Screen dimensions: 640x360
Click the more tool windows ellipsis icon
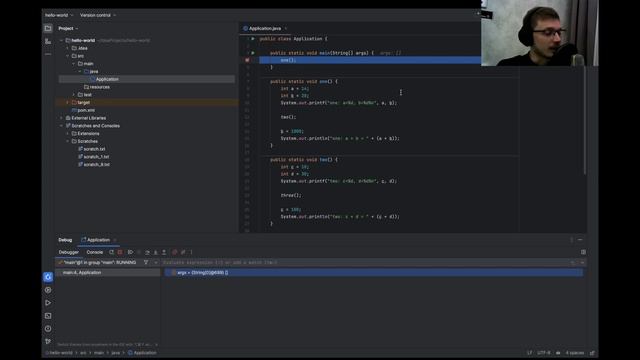tap(48, 54)
